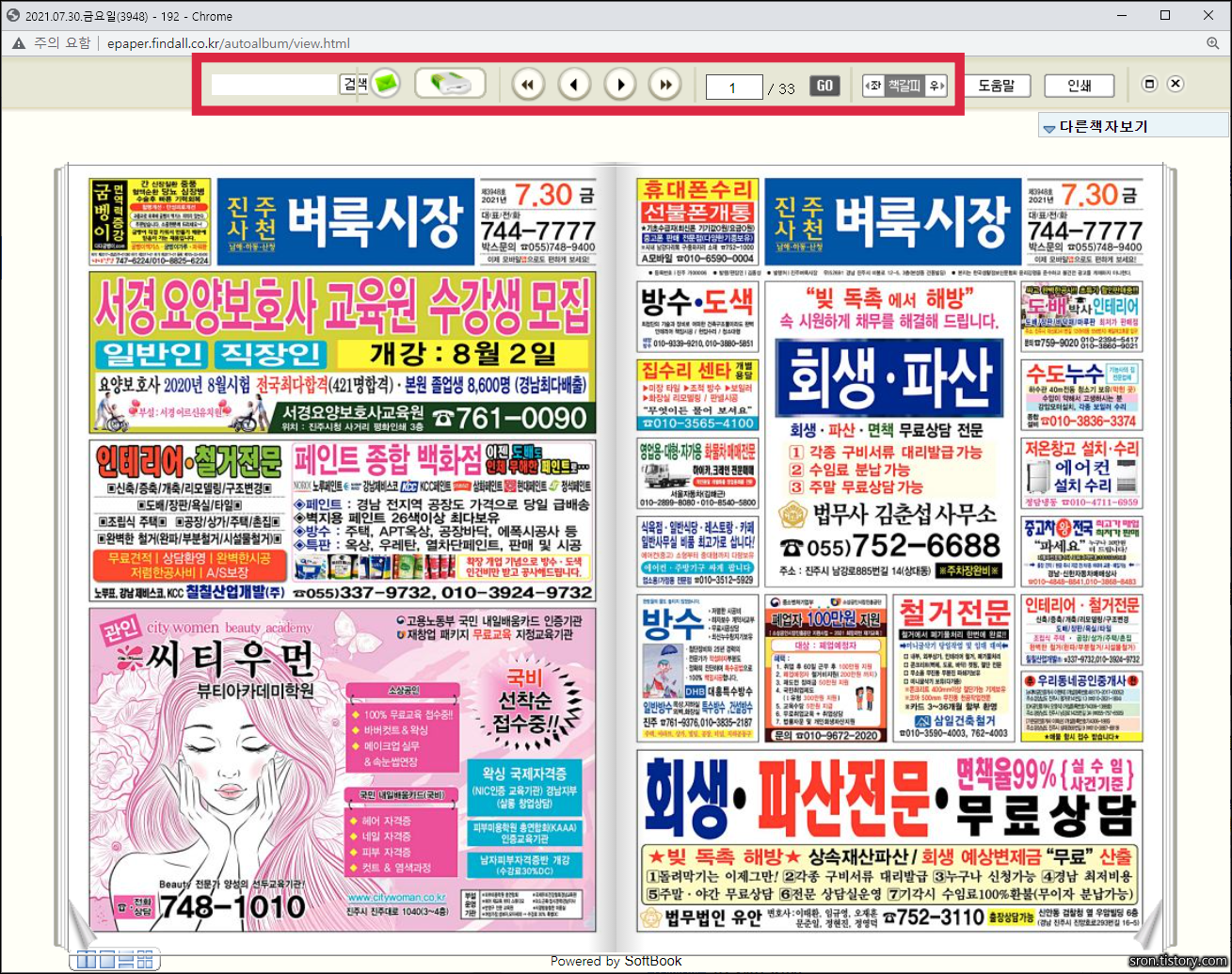This screenshot has width=1232, height=974.
Task: Select the grid thumbnails view icon
Action: coord(145,960)
